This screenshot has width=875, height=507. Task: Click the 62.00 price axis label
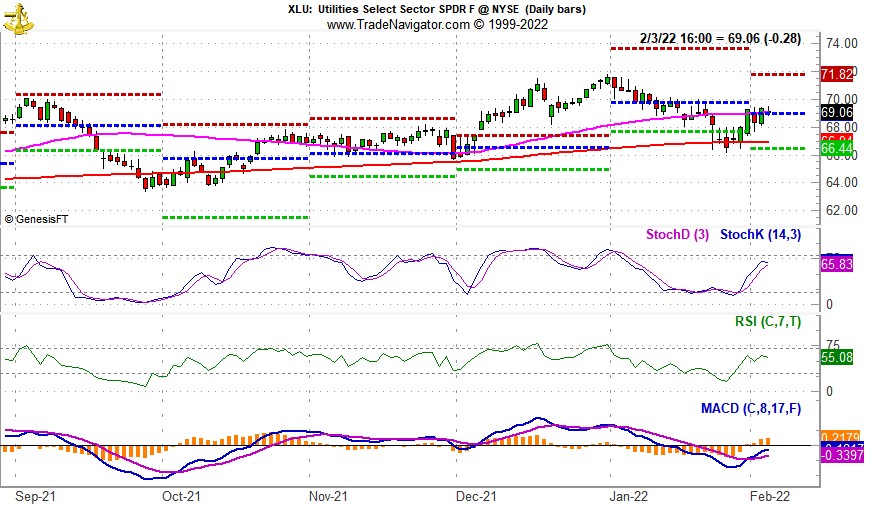pyautogui.click(x=838, y=210)
